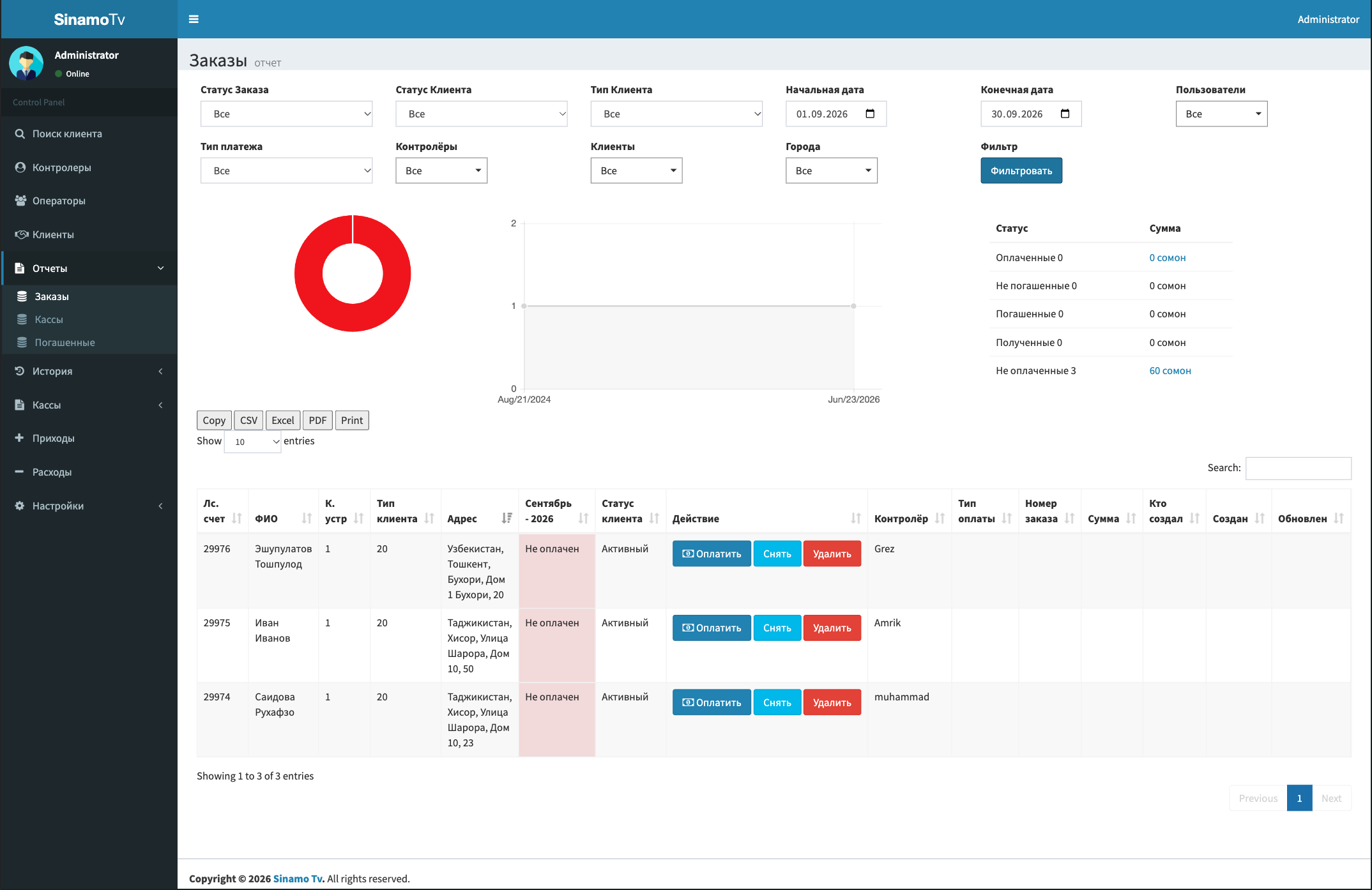Open the Sinamo Tv footer link

point(298,879)
